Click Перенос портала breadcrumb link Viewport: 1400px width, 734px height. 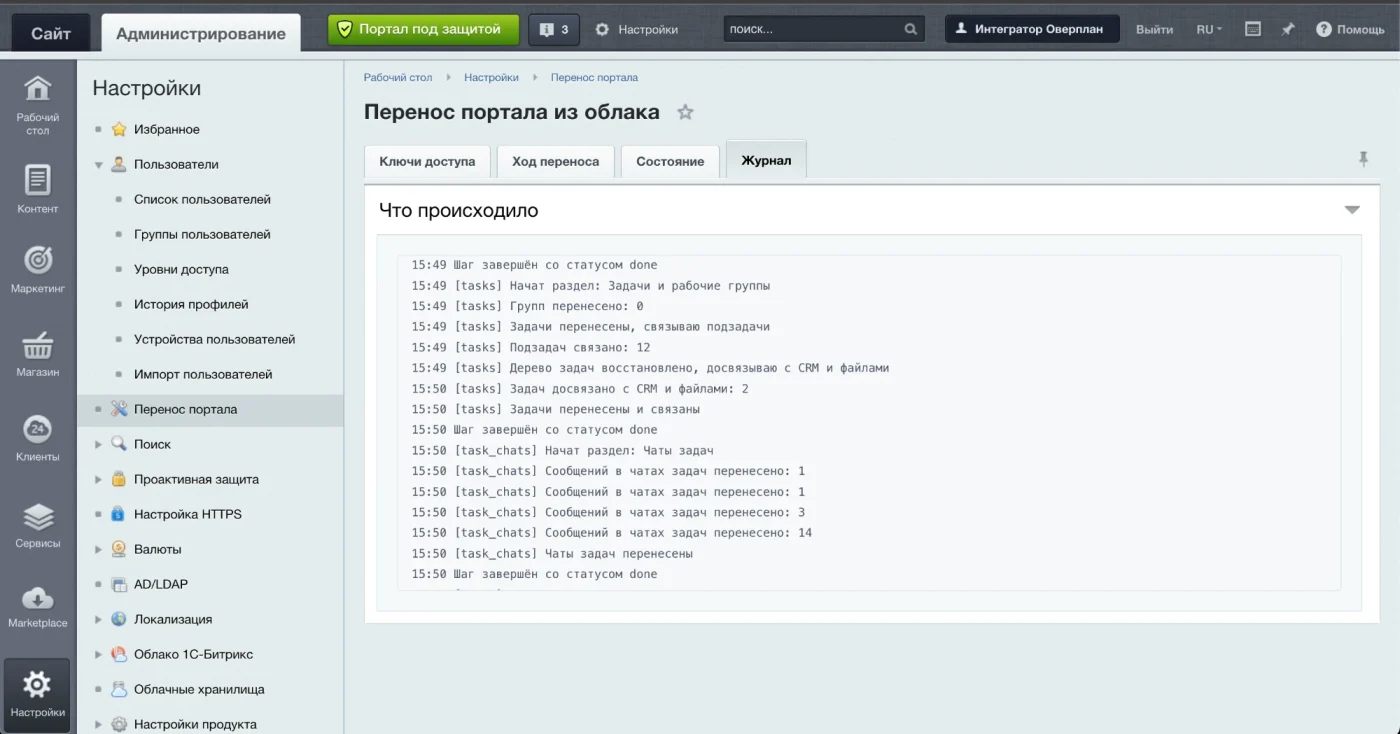tap(594, 77)
